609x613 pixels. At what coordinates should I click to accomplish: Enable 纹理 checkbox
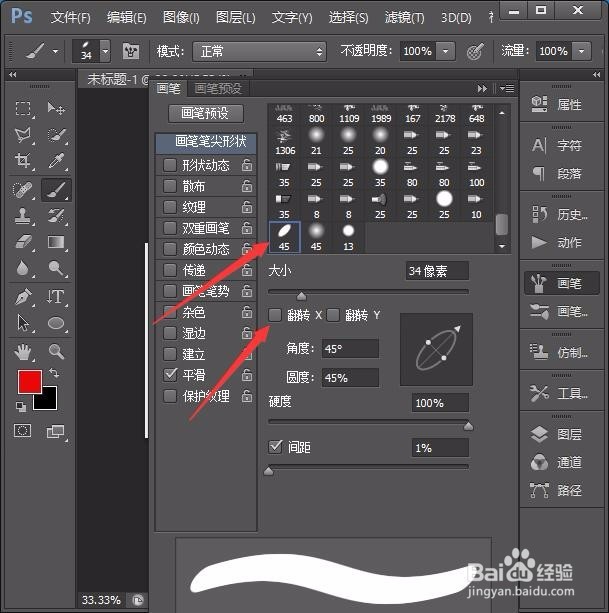(x=170, y=207)
